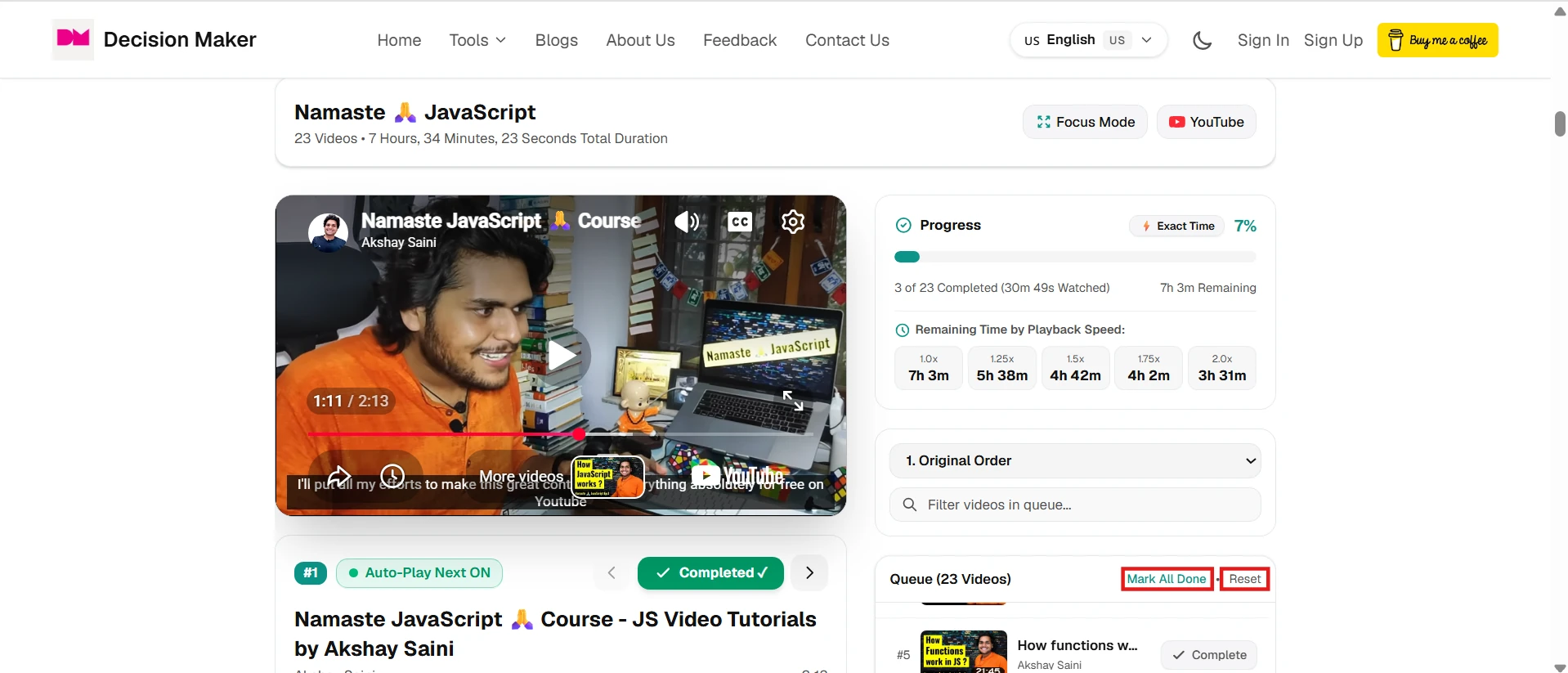Open the Original Order sort dropdown

tap(1075, 461)
